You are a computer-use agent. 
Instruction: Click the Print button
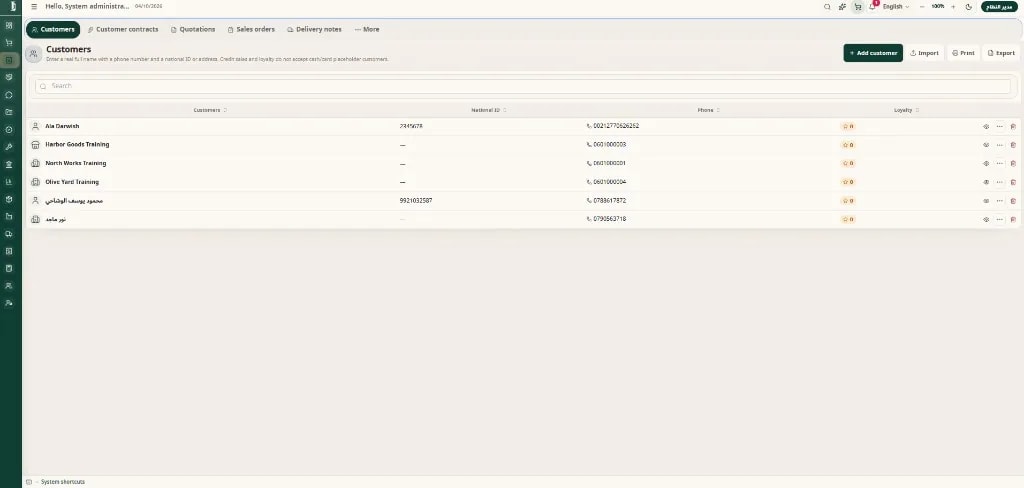tap(963, 53)
